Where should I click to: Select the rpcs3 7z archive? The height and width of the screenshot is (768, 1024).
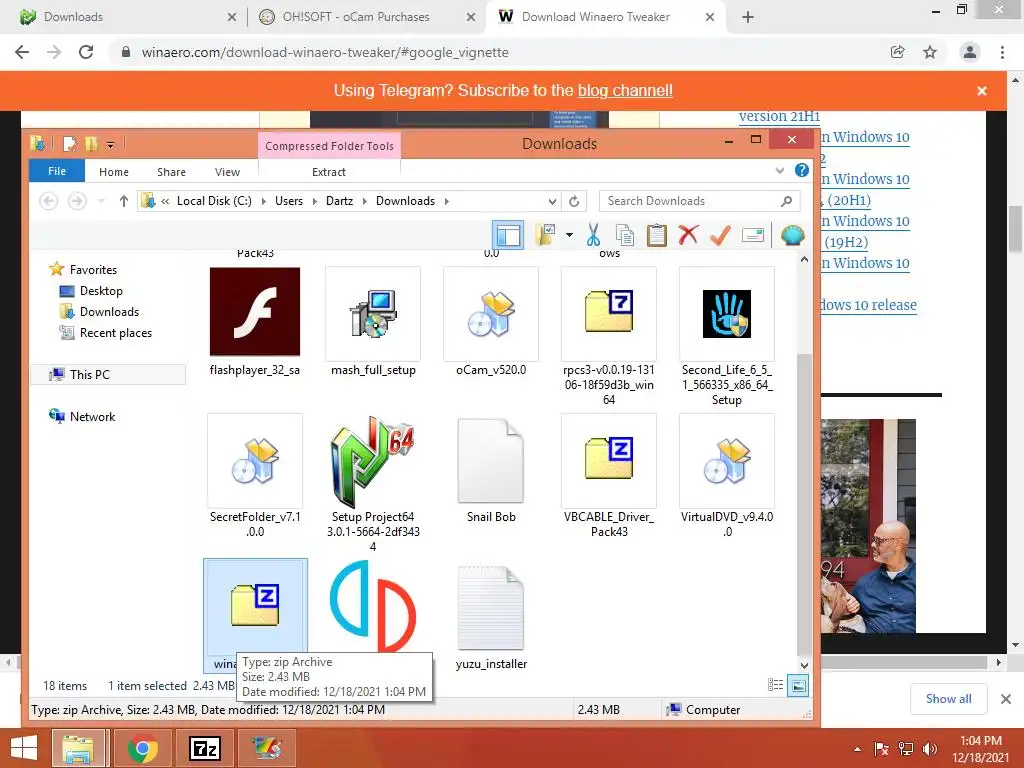click(609, 336)
